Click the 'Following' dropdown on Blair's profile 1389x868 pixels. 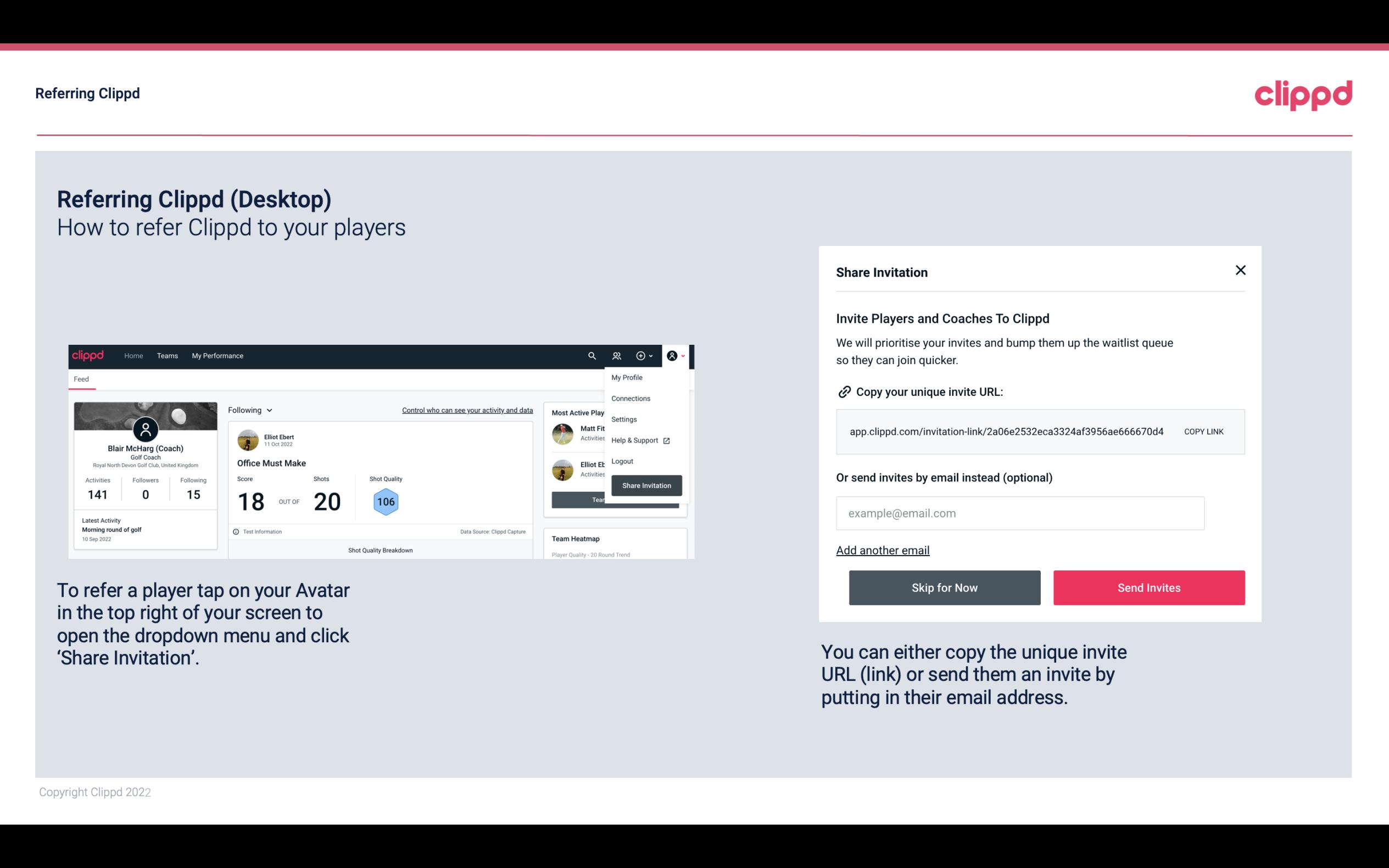[249, 410]
